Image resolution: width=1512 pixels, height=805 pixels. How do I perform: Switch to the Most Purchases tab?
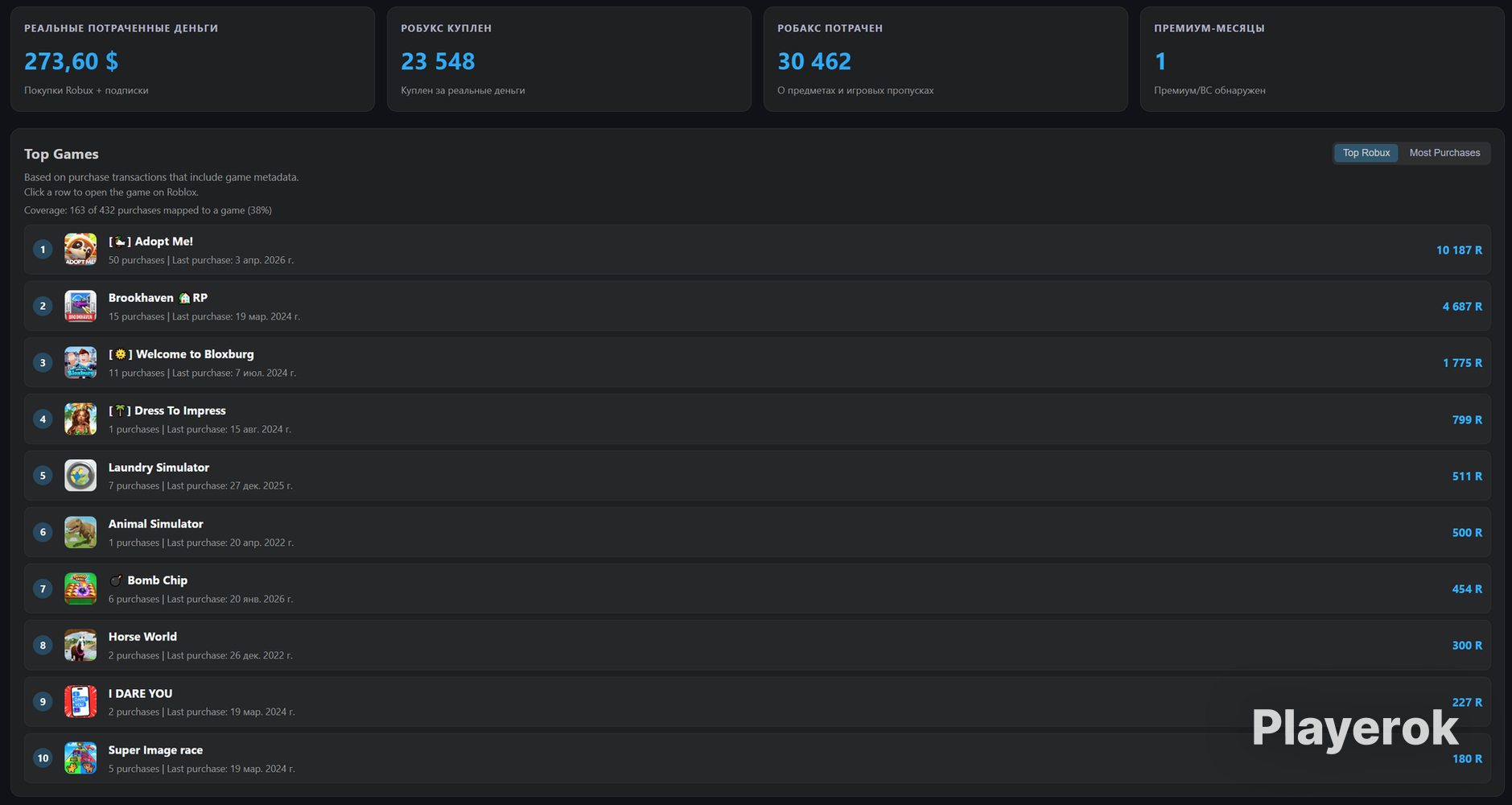pyautogui.click(x=1444, y=153)
